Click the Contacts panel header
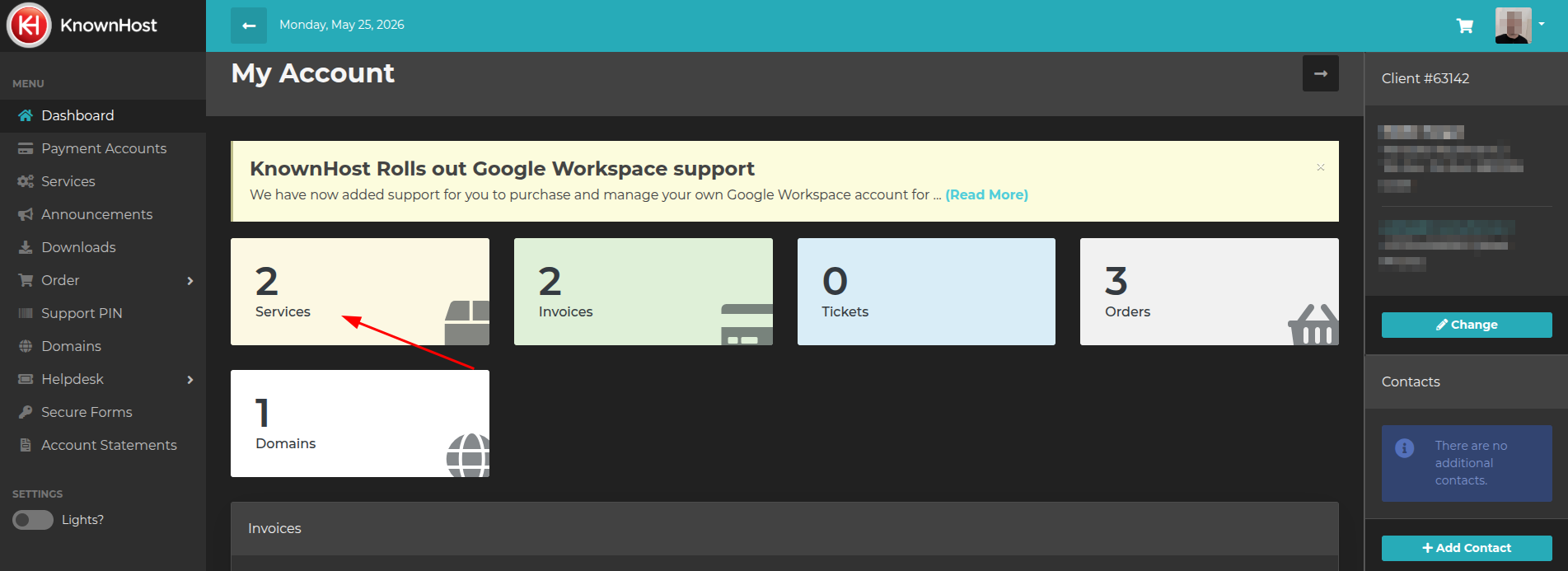The height and width of the screenshot is (571, 1568). pos(1411,381)
